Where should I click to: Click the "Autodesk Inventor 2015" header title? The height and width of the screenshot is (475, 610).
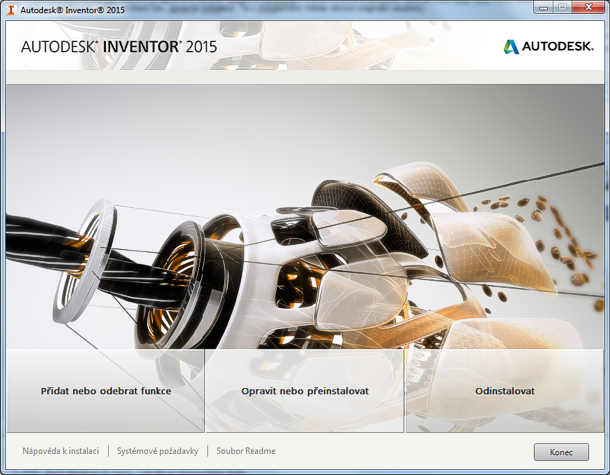click(119, 47)
